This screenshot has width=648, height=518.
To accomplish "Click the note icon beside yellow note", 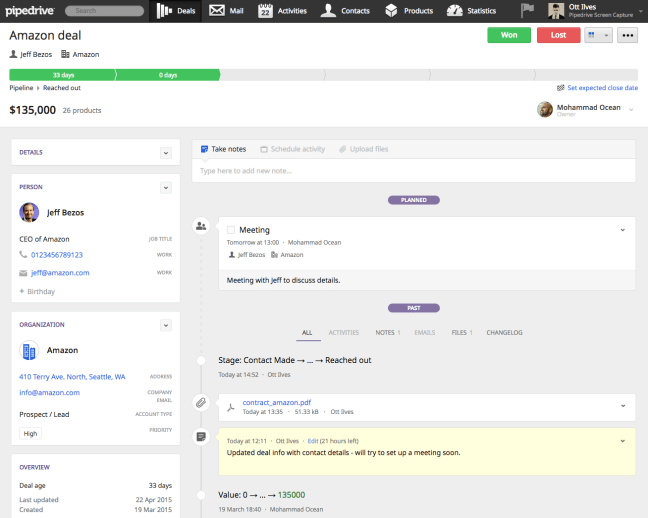I will (x=201, y=436).
